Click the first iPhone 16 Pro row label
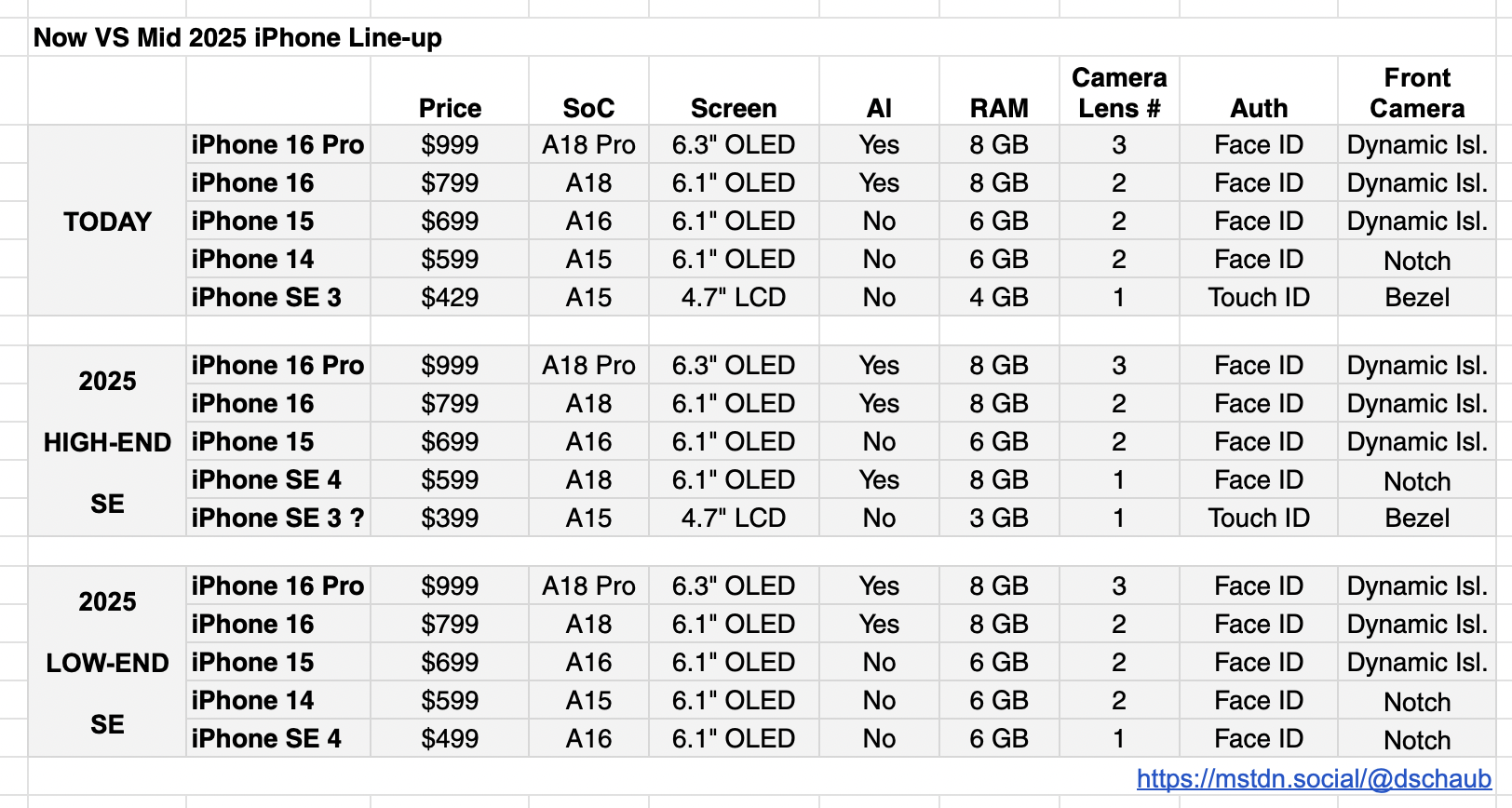 pyautogui.click(x=277, y=145)
